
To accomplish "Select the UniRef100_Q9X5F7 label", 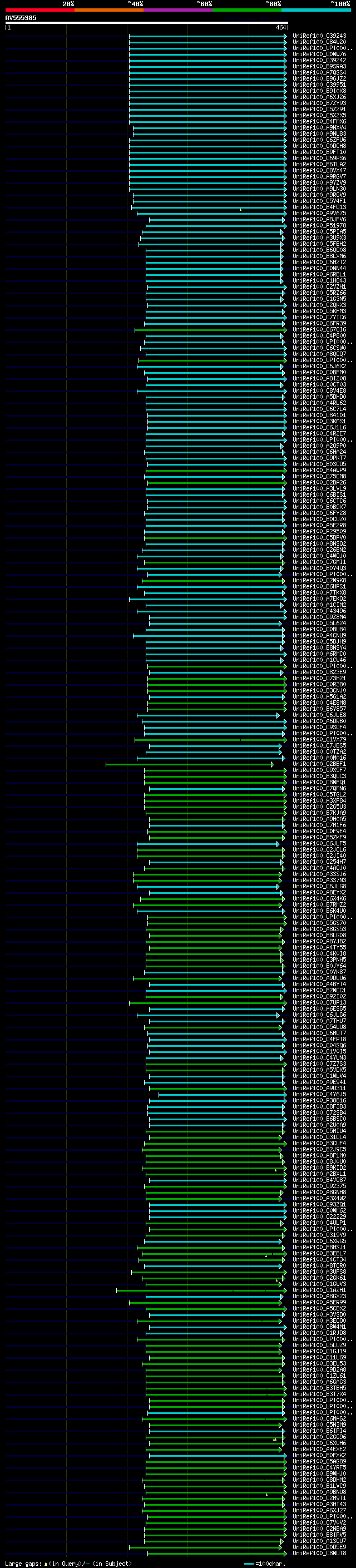I will tap(319, 770).
